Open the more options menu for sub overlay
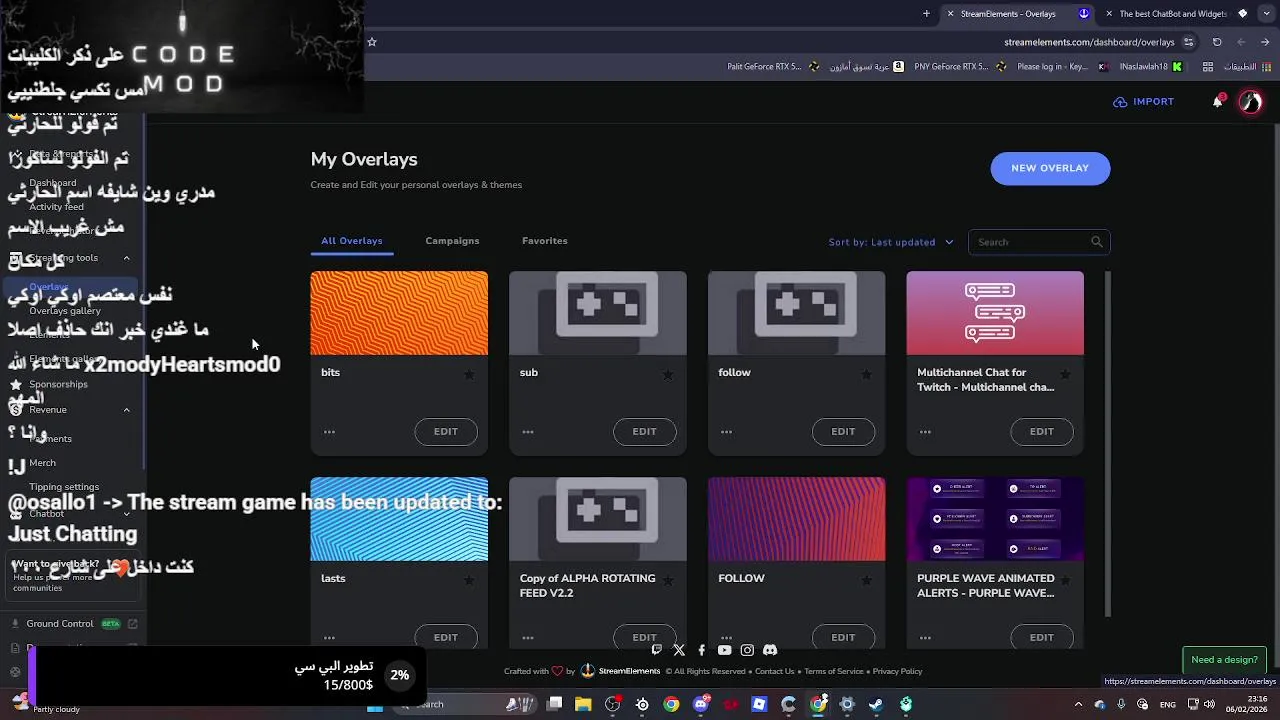This screenshot has height=720, width=1280. coord(528,432)
